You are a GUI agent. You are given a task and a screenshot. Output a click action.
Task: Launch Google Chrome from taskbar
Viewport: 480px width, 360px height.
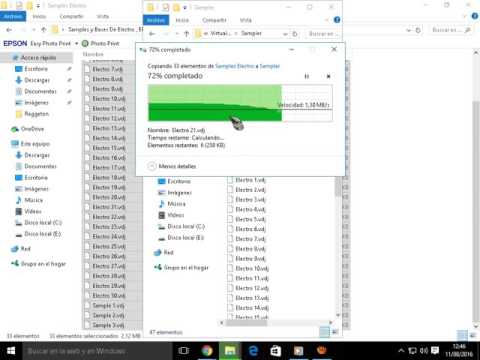[x=207, y=351]
